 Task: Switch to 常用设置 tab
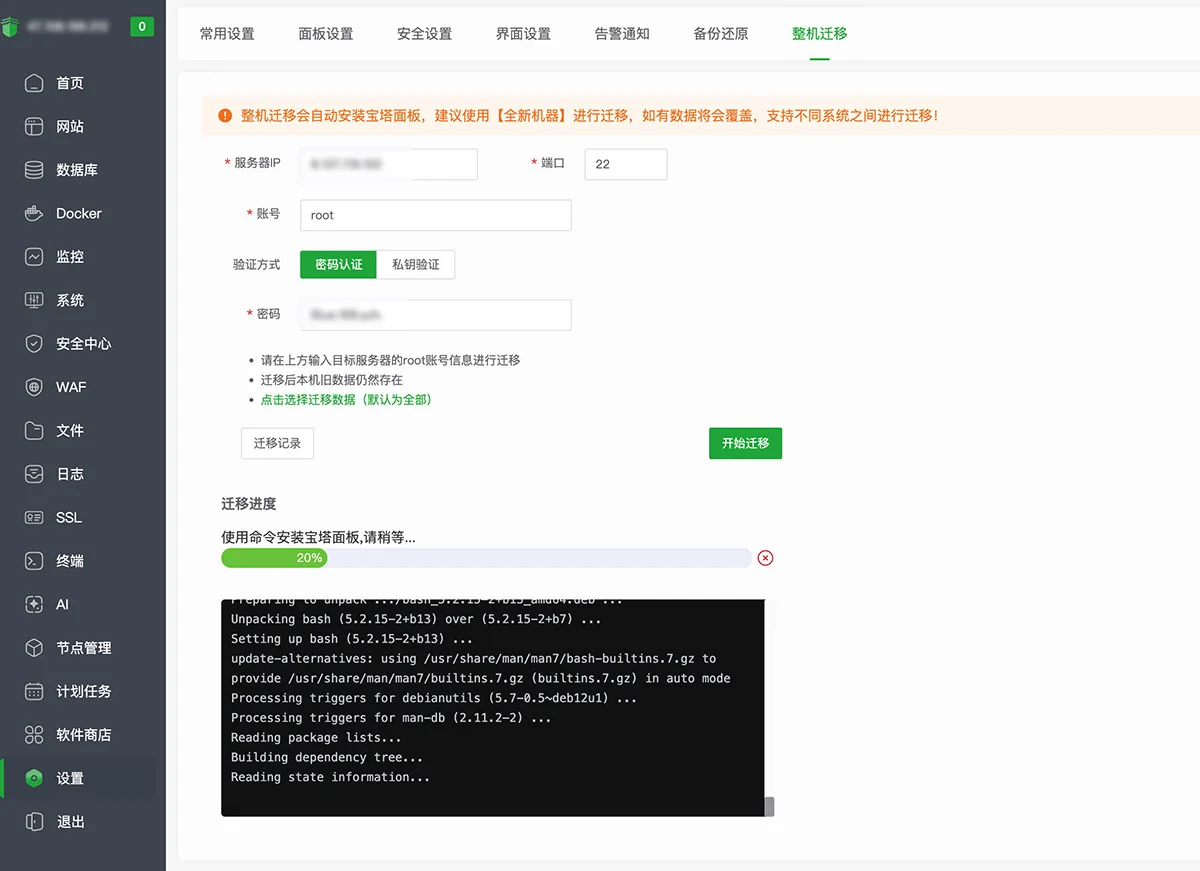227,34
